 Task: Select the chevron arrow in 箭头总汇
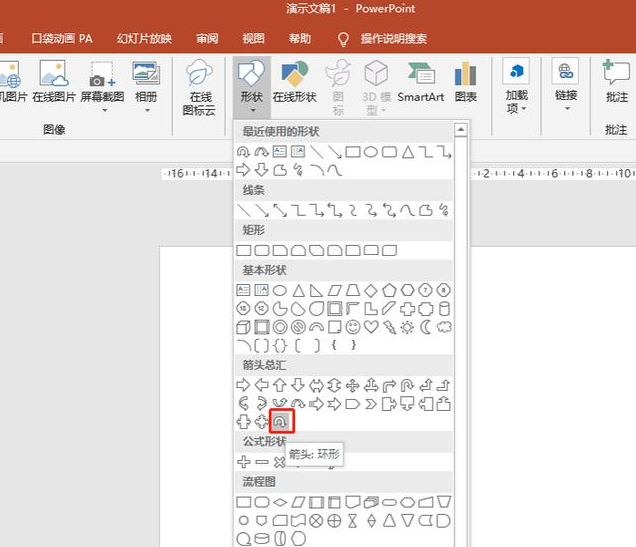[371, 404]
